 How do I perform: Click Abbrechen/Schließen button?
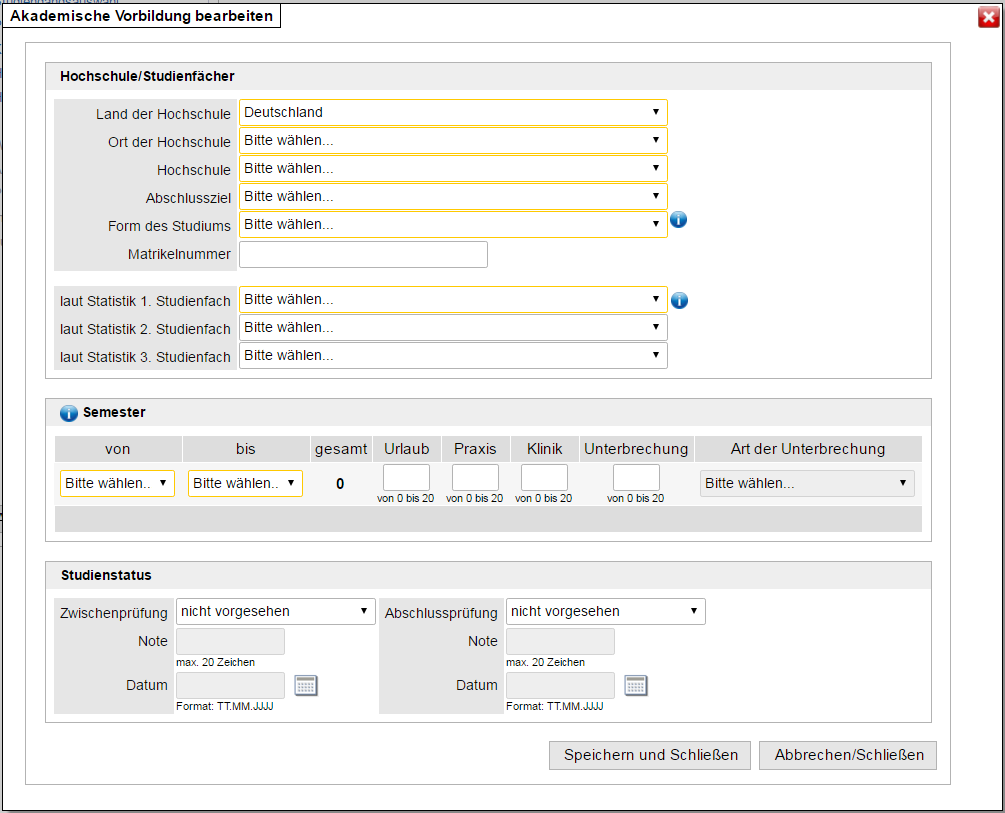(x=848, y=755)
